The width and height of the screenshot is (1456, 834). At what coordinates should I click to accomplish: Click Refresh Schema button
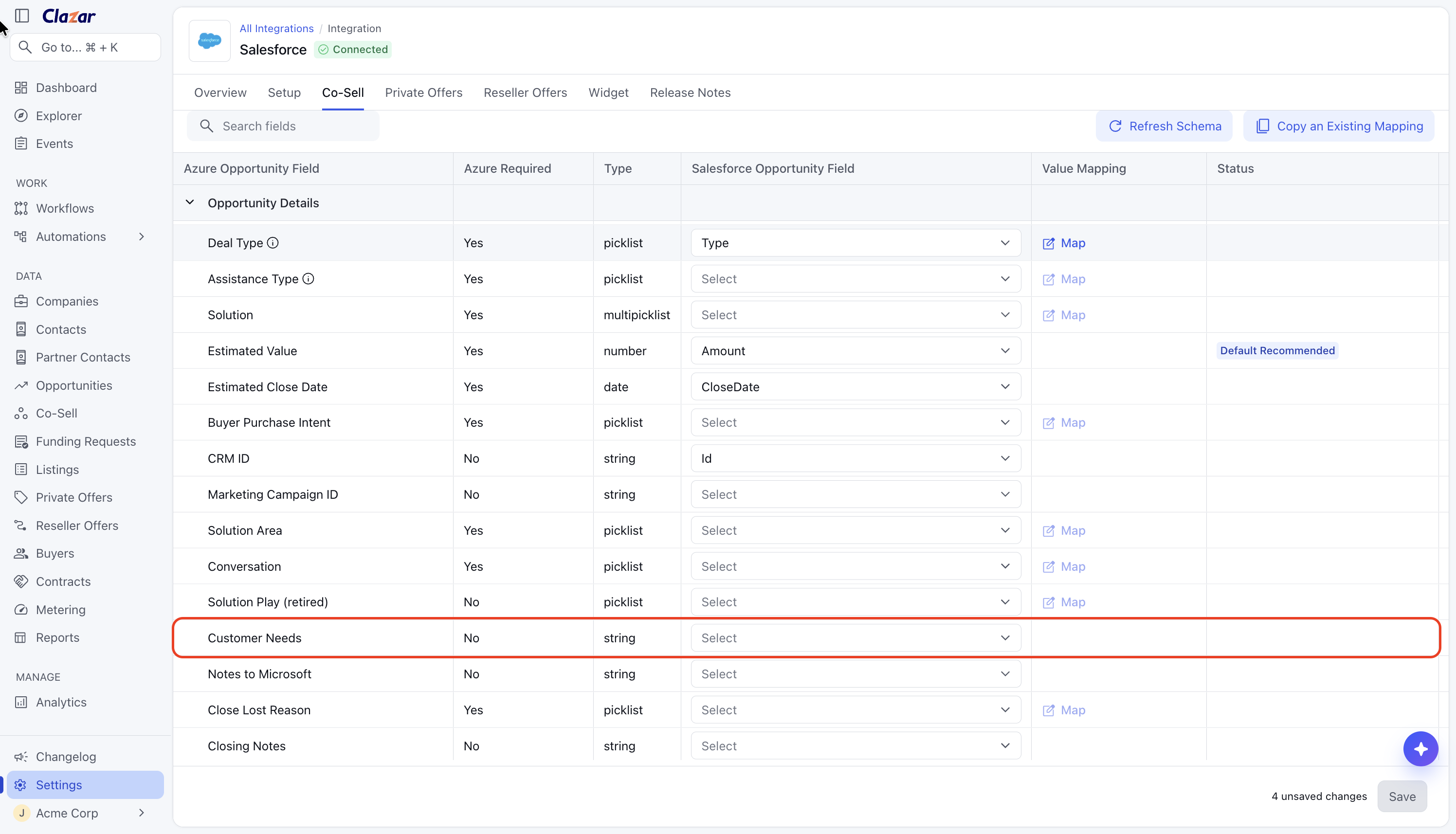tap(1164, 126)
